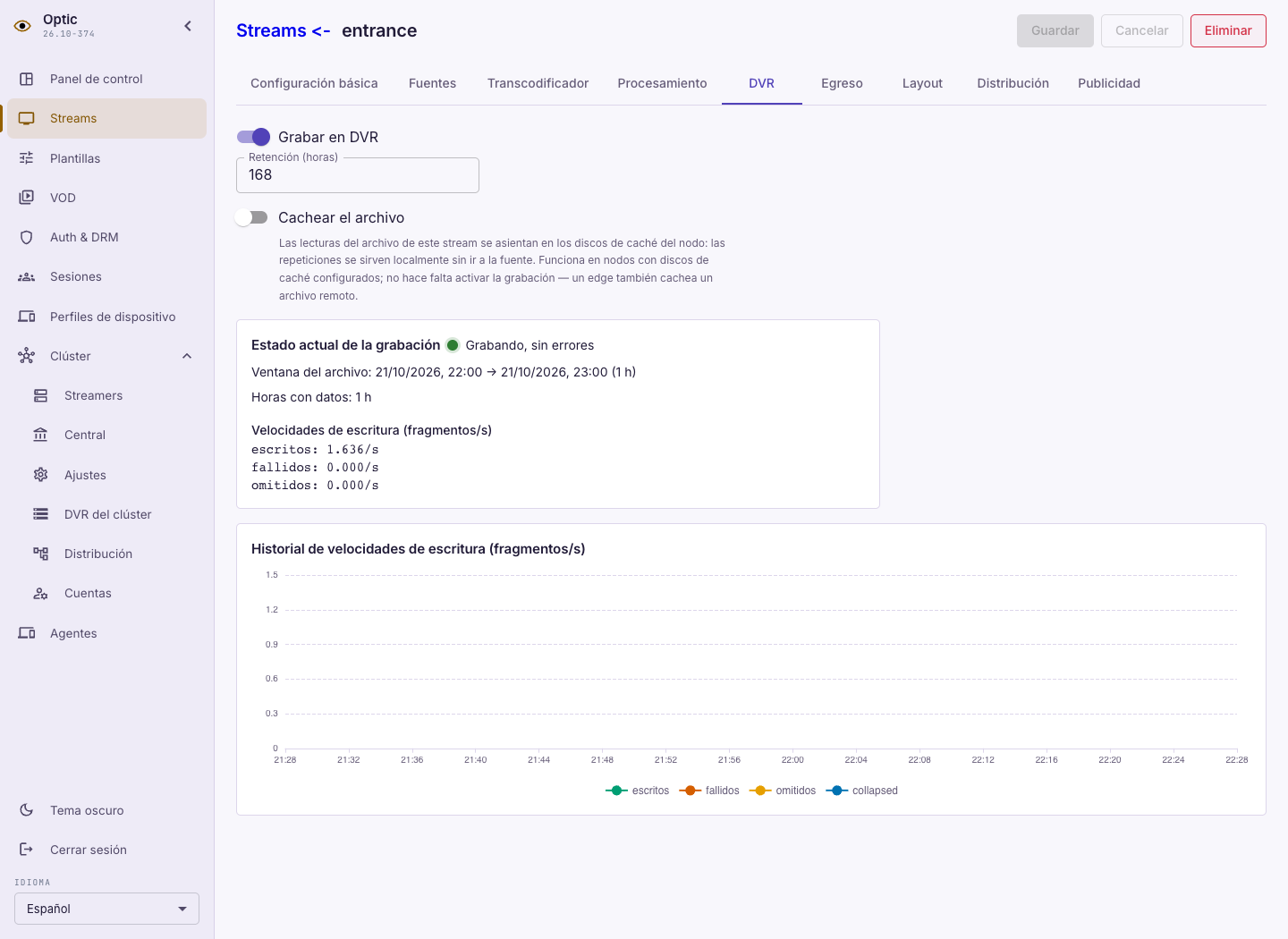Open the VOD library icon
This screenshot has width=1288, height=939.
[x=27, y=198]
